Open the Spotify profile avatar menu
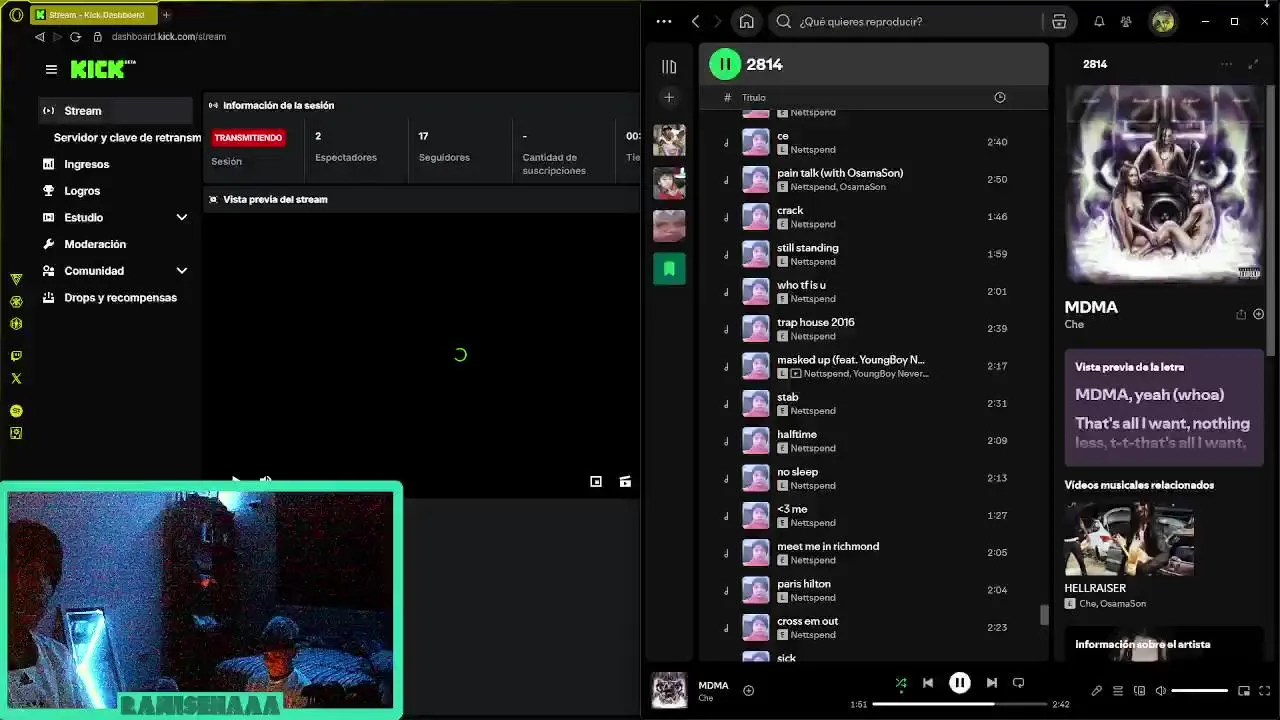The image size is (1280, 720). 1162,21
